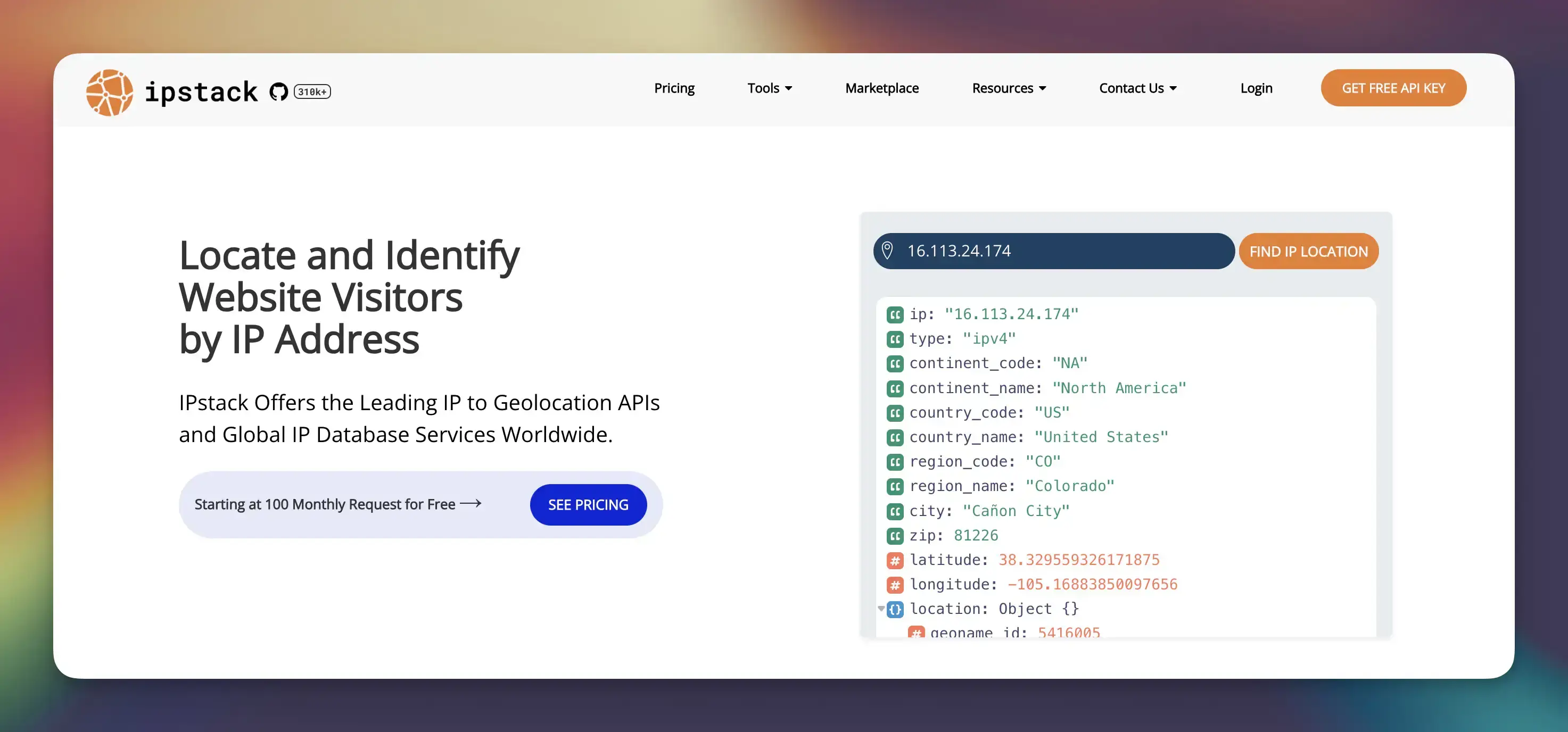The width and height of the screenshot is (1568, 732).
Task: Click the string icon beside country_name
Action: tap(895, 437)
